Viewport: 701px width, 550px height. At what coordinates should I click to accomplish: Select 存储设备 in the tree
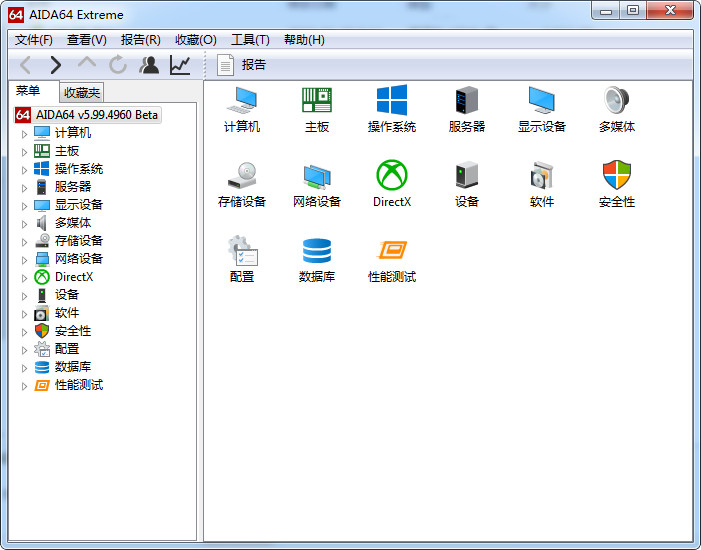(x=79, y=241)
